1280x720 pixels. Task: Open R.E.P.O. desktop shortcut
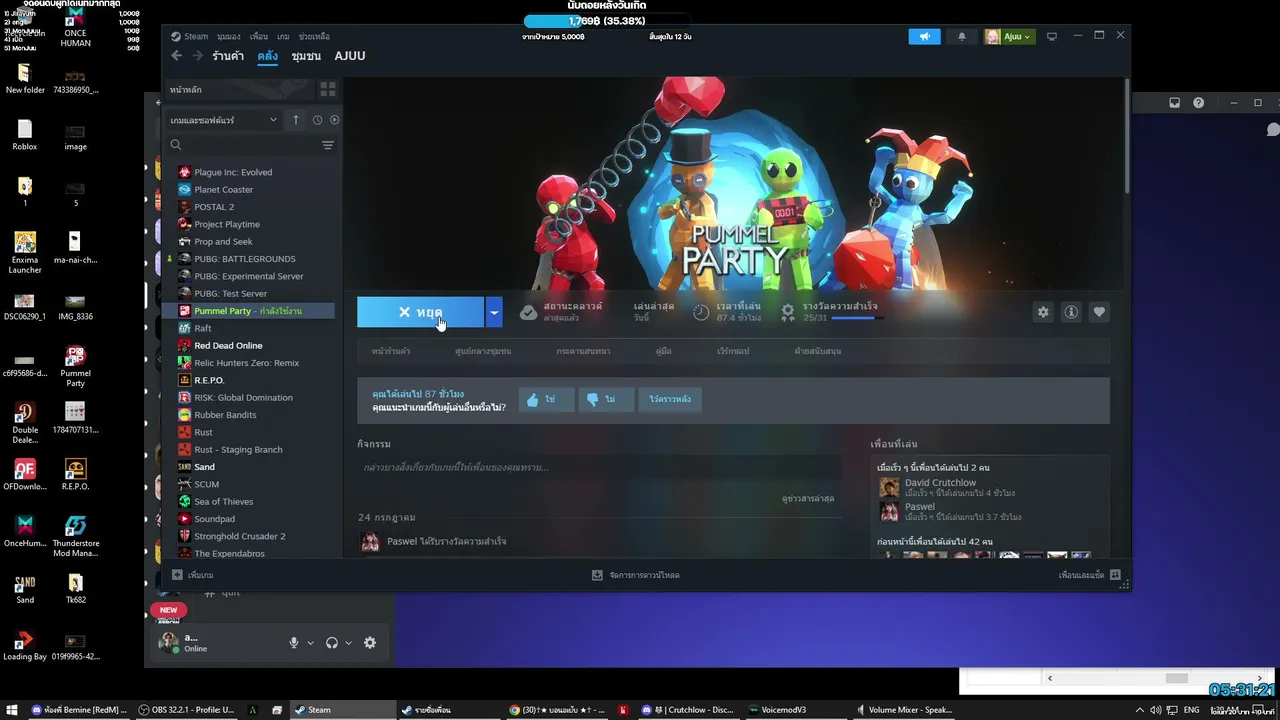coord(75,475)
